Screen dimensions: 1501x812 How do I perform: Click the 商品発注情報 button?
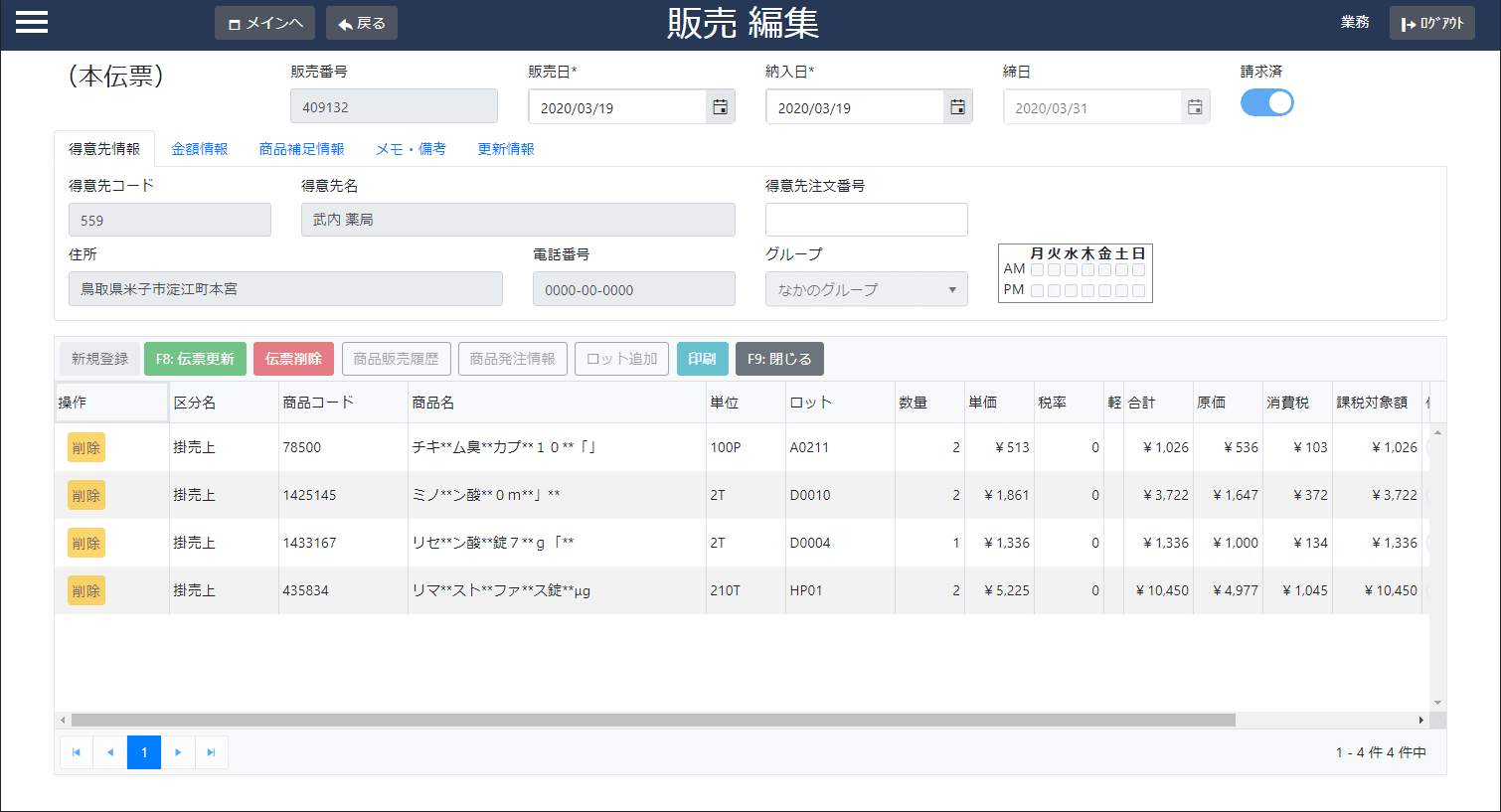coord(512,359)
